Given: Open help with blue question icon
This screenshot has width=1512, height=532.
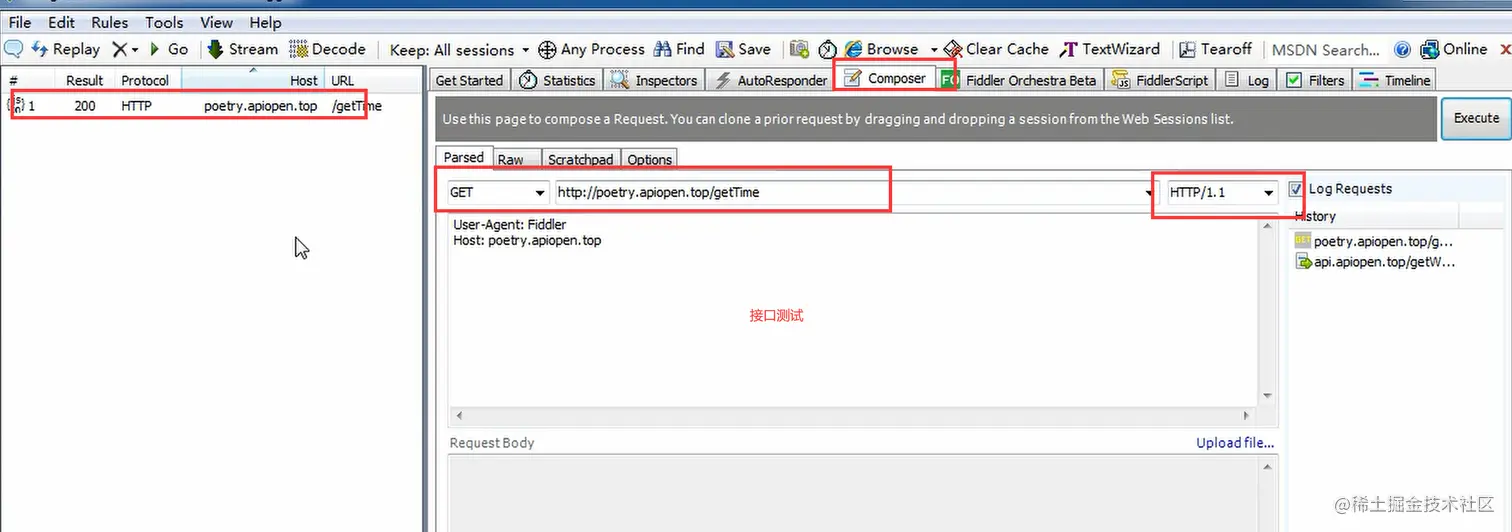Looking at the screenshot, I should click(1402, 49).
